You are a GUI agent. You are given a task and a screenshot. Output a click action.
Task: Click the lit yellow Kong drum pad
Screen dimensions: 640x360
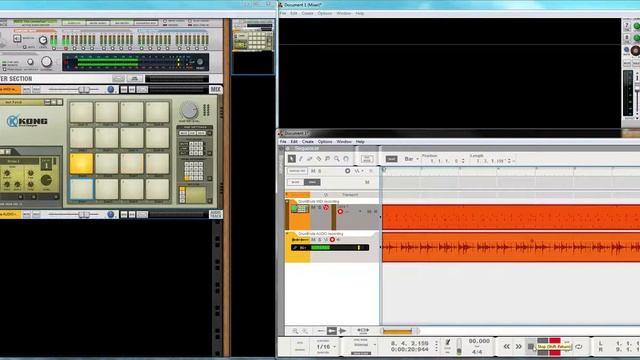click(x=81, y=163)
